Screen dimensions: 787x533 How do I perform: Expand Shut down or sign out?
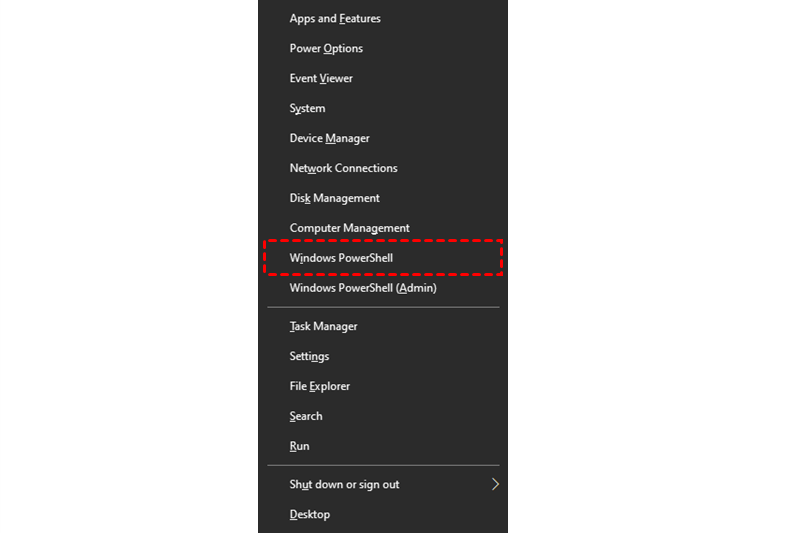344,485
